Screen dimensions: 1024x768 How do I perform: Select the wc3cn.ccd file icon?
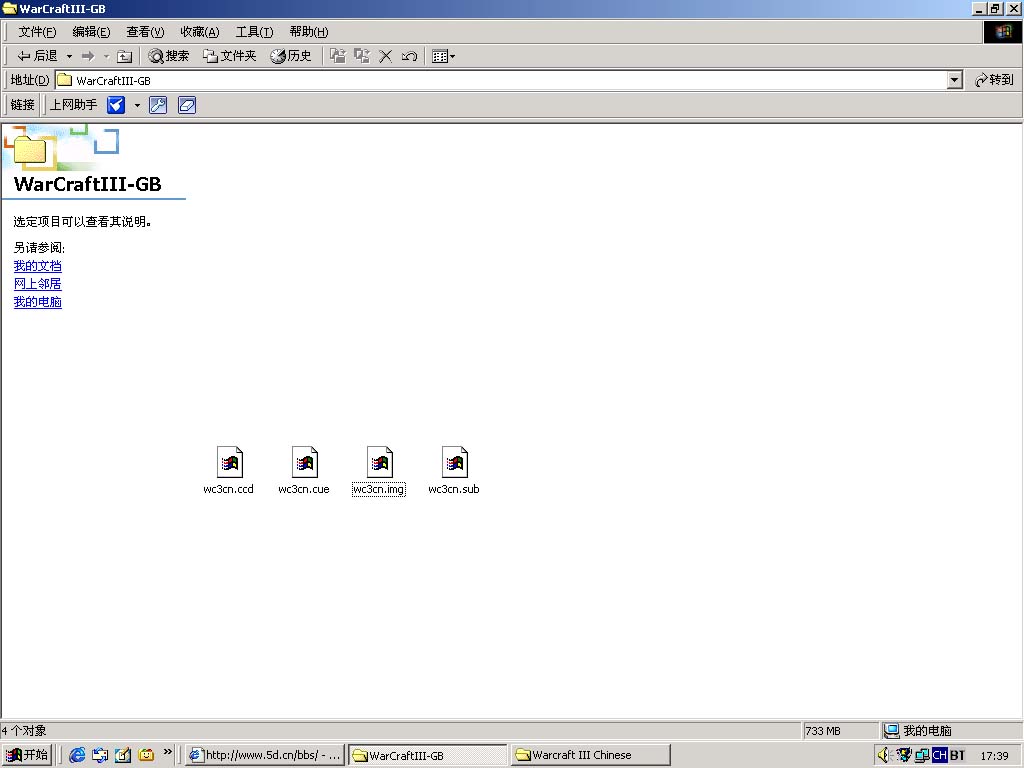[229, 462]
